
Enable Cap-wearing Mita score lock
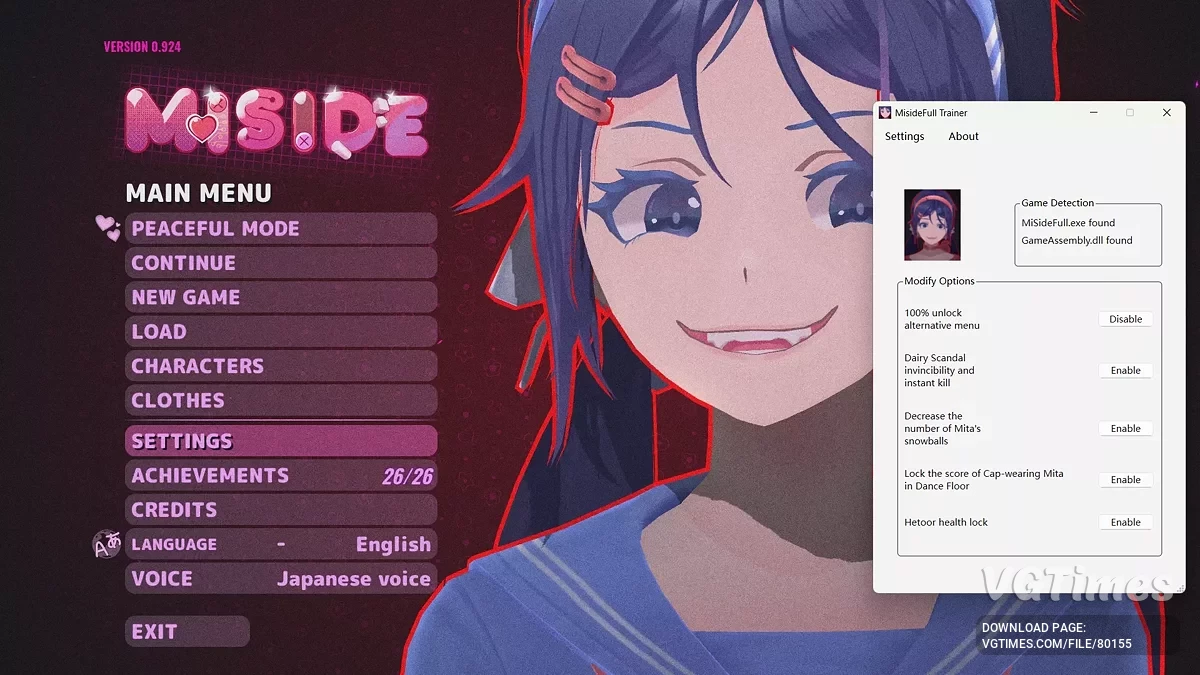click(1125, 480)
